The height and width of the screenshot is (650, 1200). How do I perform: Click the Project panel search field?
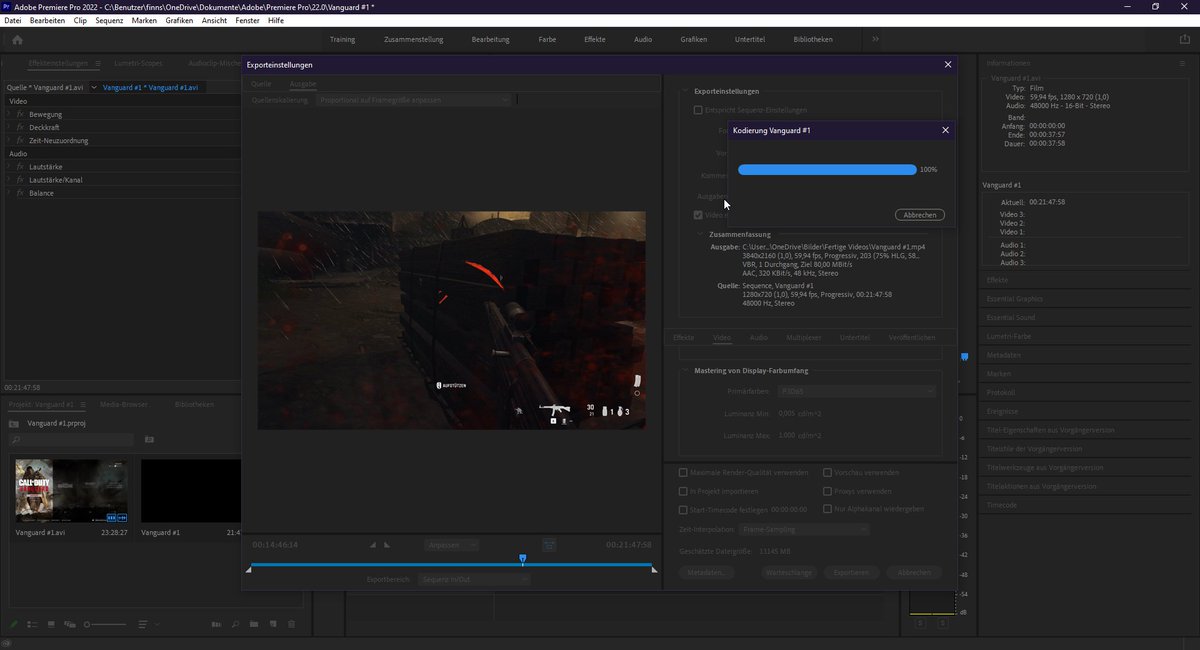pos(73,439)
